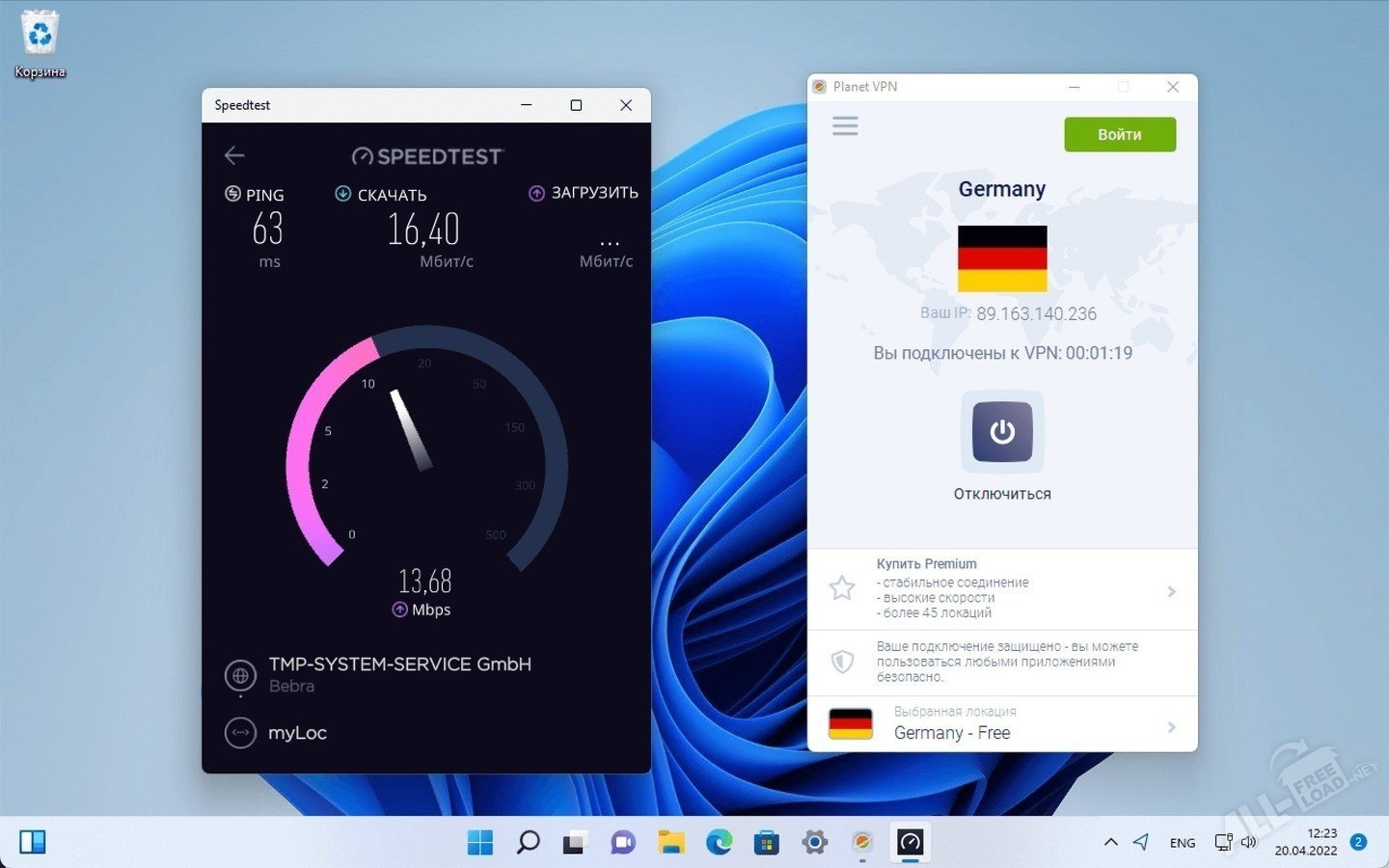The width and height of the screenshot is (1389, 868).
Task: Open the Germany - Free location selector
Action: 1001,723
